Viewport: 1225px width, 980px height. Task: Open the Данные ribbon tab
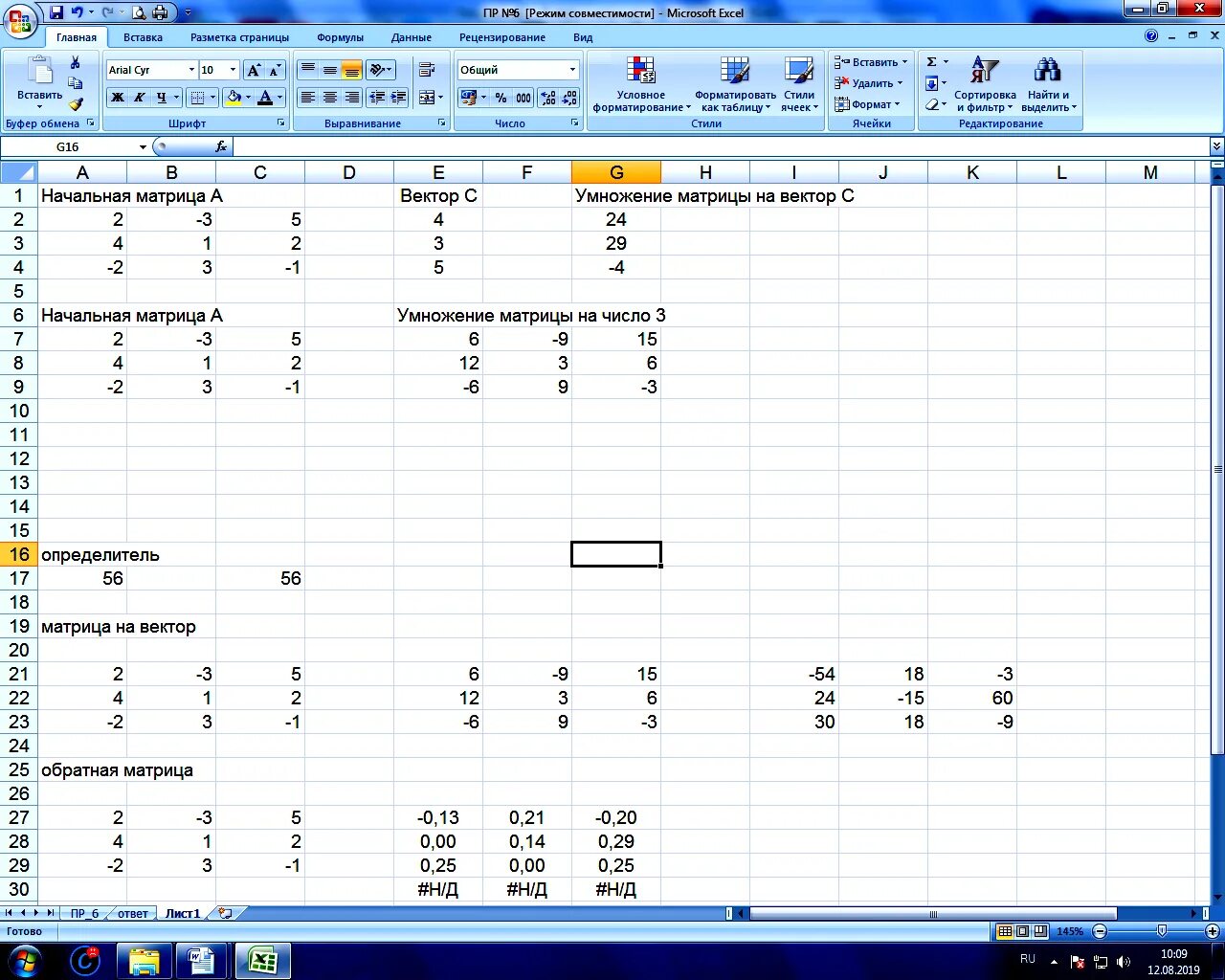[412, 37]
